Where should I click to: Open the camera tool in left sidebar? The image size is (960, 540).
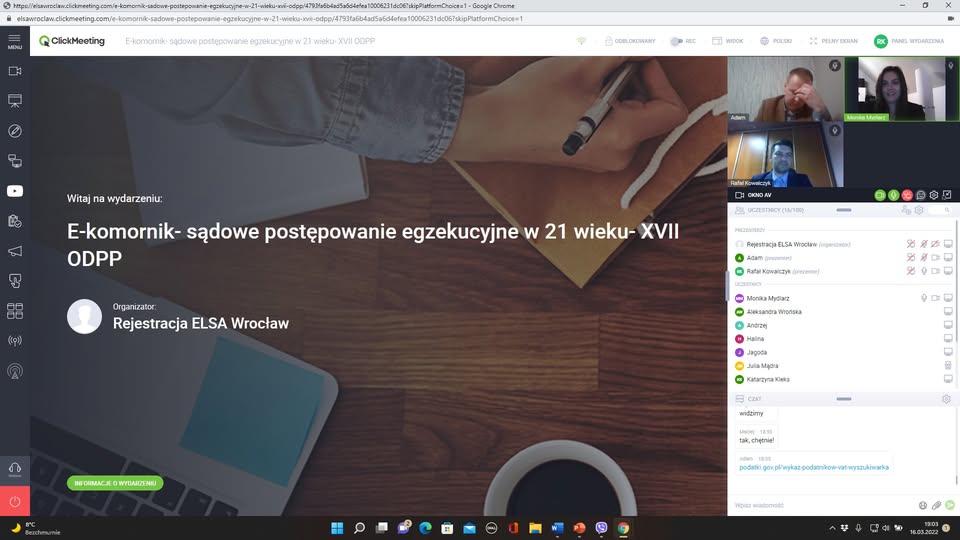pyautogui.click(x=15, y=71)
